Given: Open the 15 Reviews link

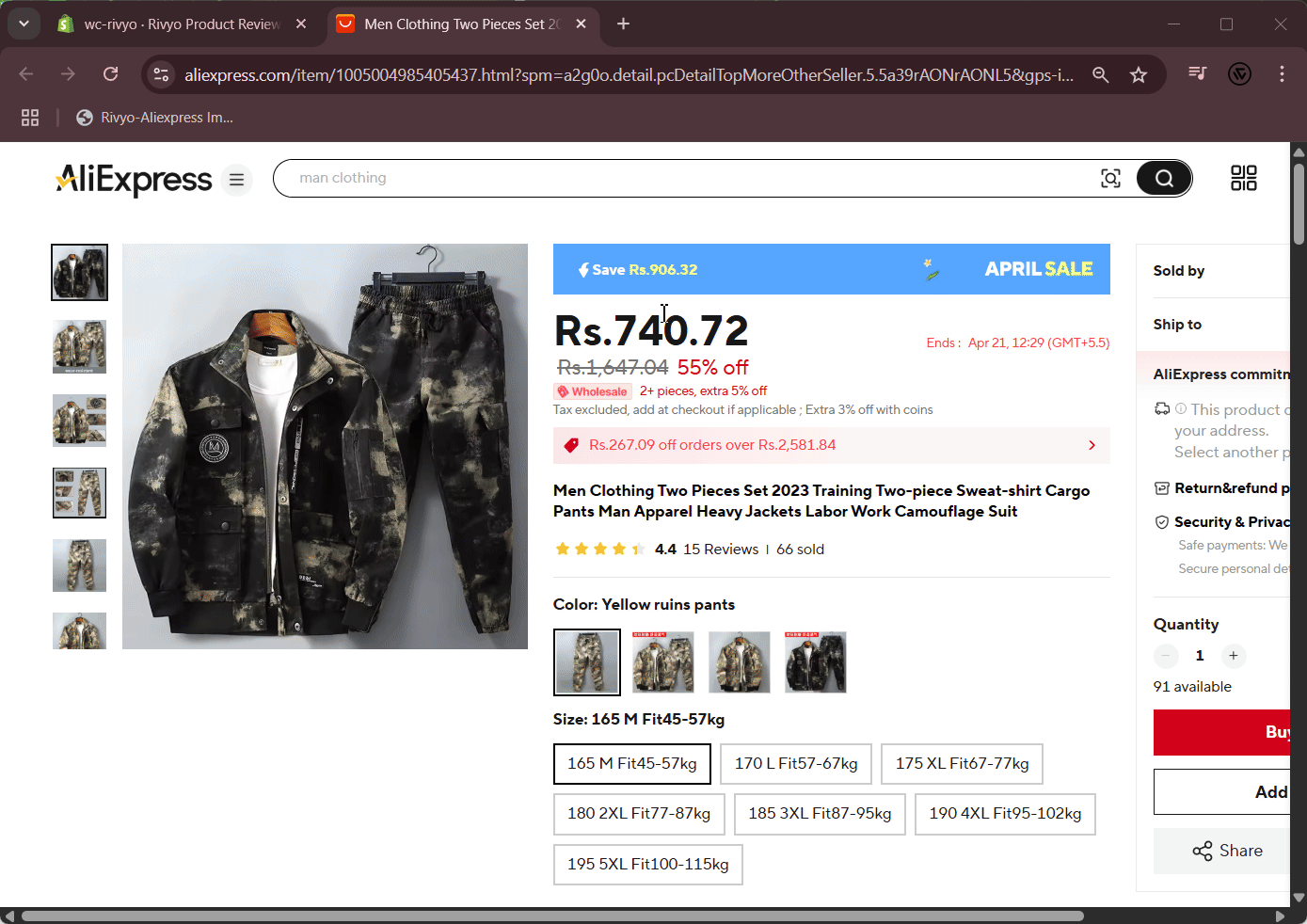Looking at the screenshot, I should pos(720,550).
